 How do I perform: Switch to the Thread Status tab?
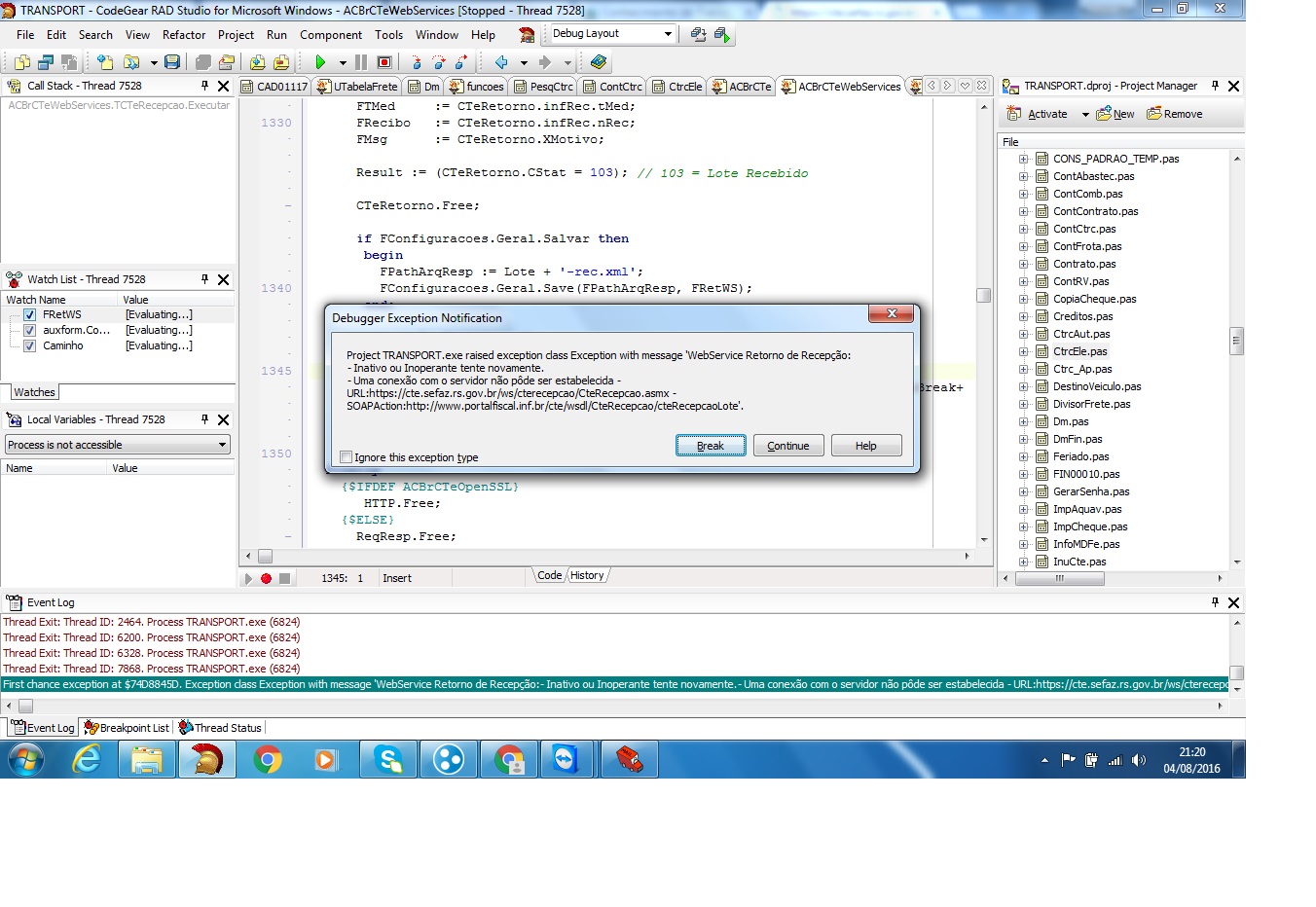point(220,728)
